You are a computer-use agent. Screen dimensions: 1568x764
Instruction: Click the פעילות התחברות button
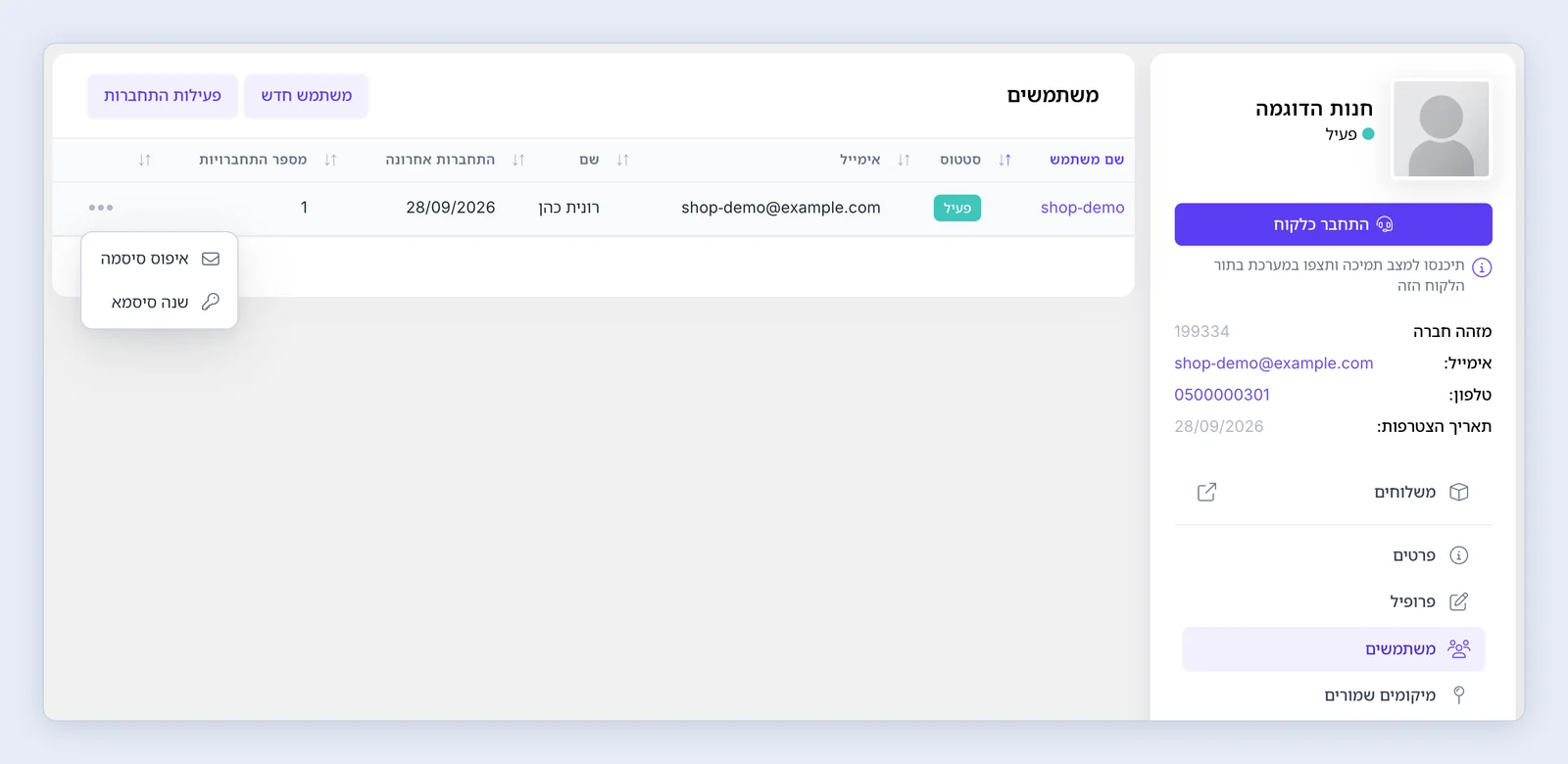pyautogui.click(x=163, y=96)
